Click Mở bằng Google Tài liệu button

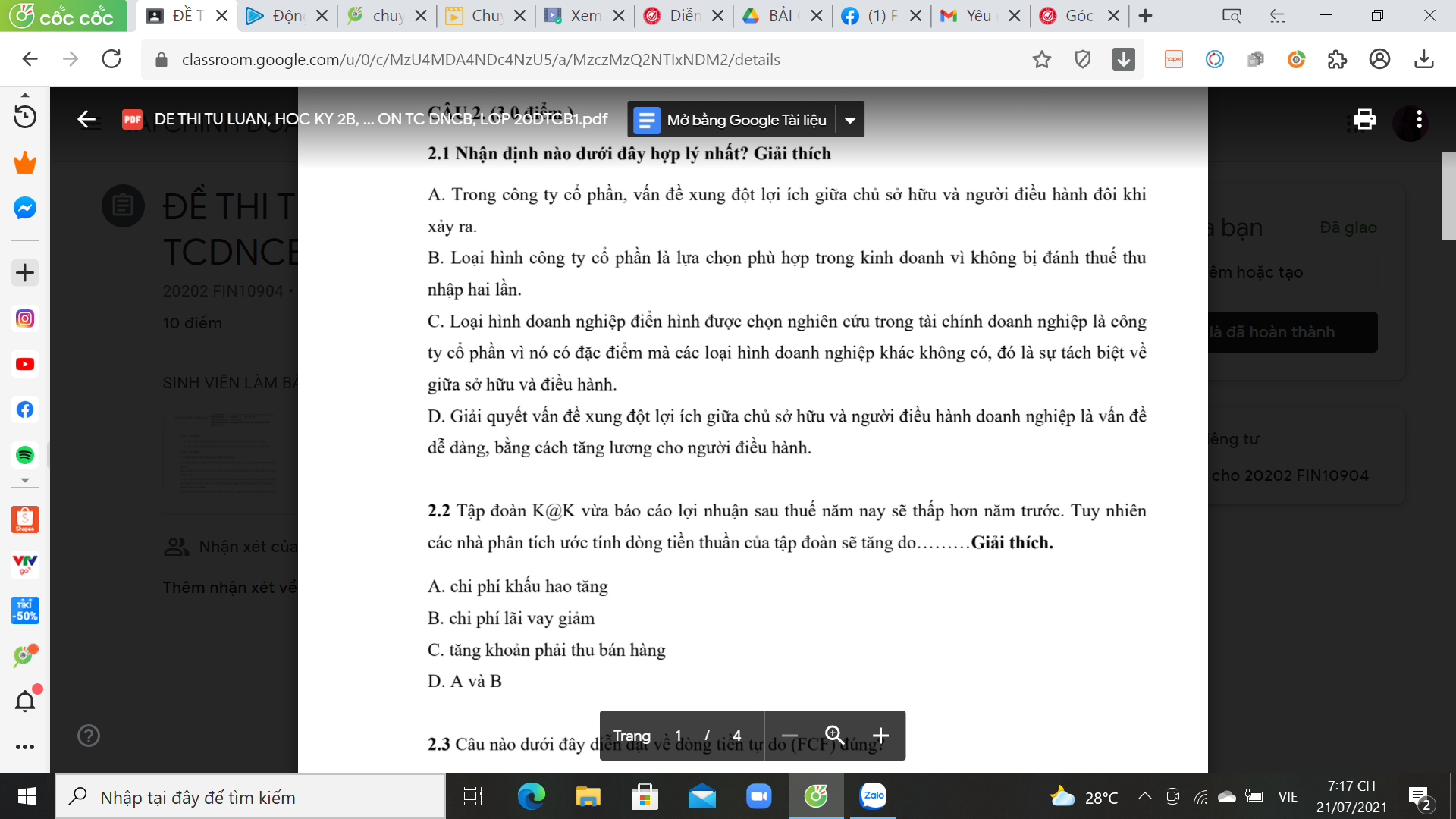pyautogui.click(x=732, y=120)
